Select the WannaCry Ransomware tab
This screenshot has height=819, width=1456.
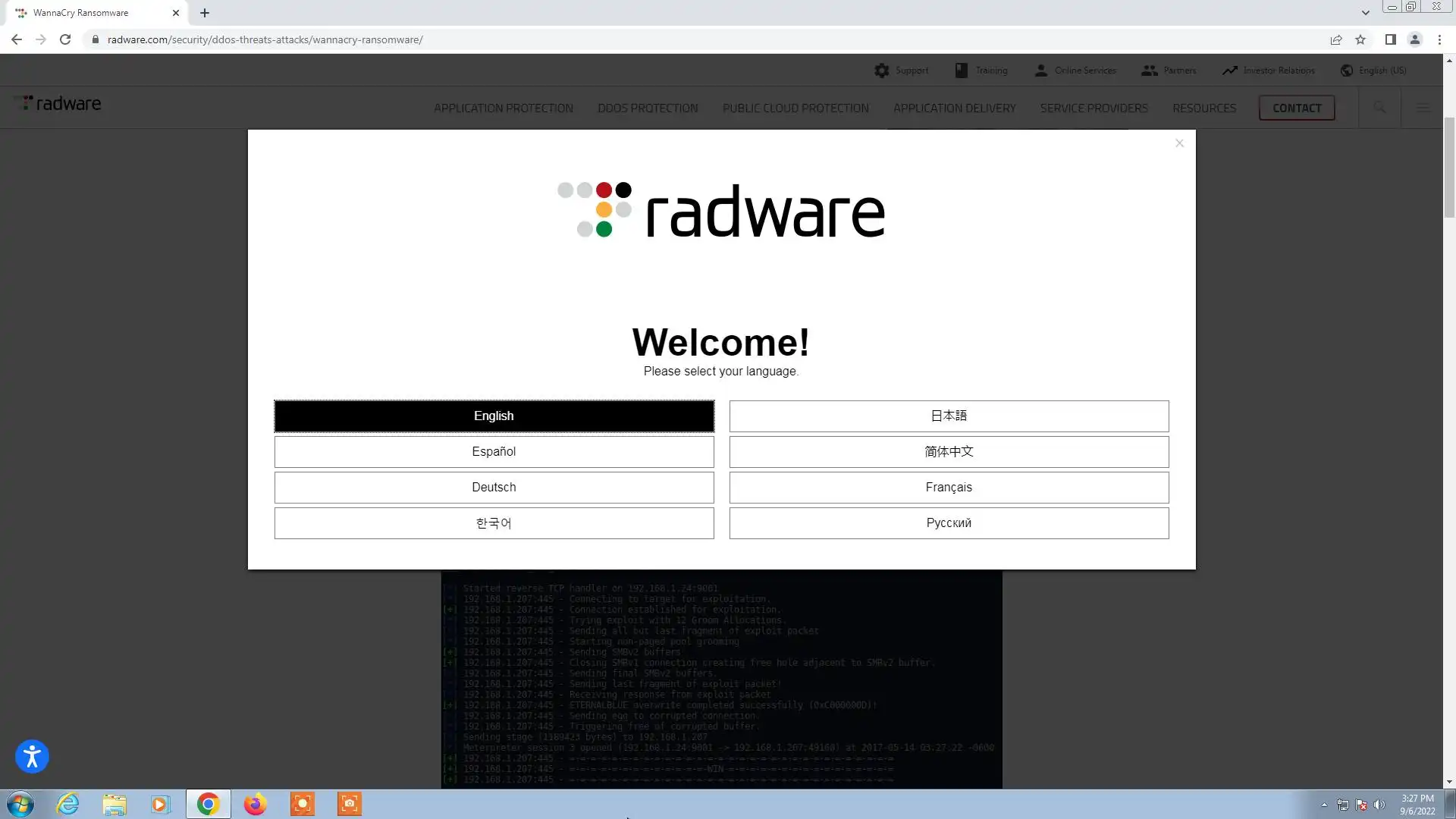pyautogui.click(x=91, y=13)
